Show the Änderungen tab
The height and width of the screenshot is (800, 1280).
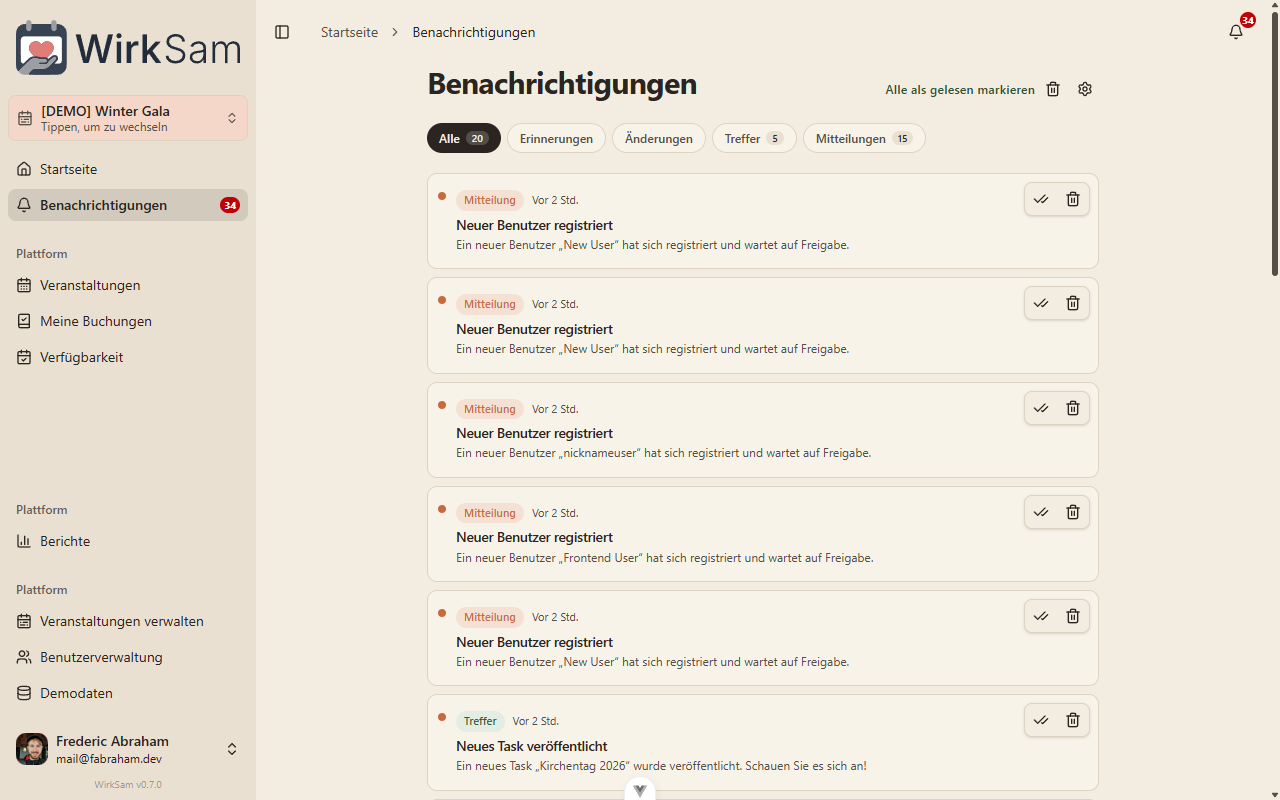click(659, 138)
